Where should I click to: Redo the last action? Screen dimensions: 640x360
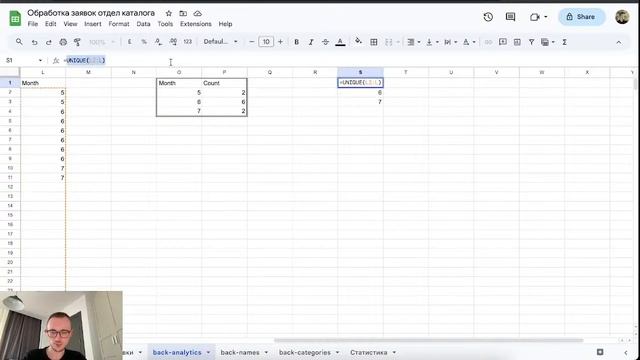49,42
